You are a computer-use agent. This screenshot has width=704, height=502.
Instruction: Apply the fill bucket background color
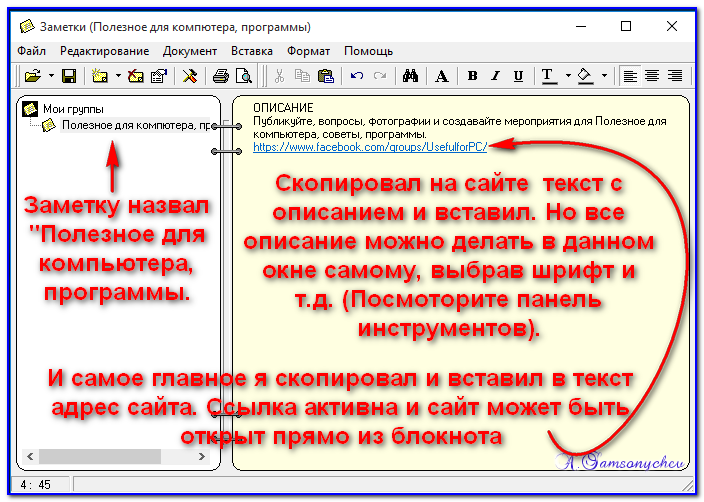pyautogui.click(x=585, y=76)
